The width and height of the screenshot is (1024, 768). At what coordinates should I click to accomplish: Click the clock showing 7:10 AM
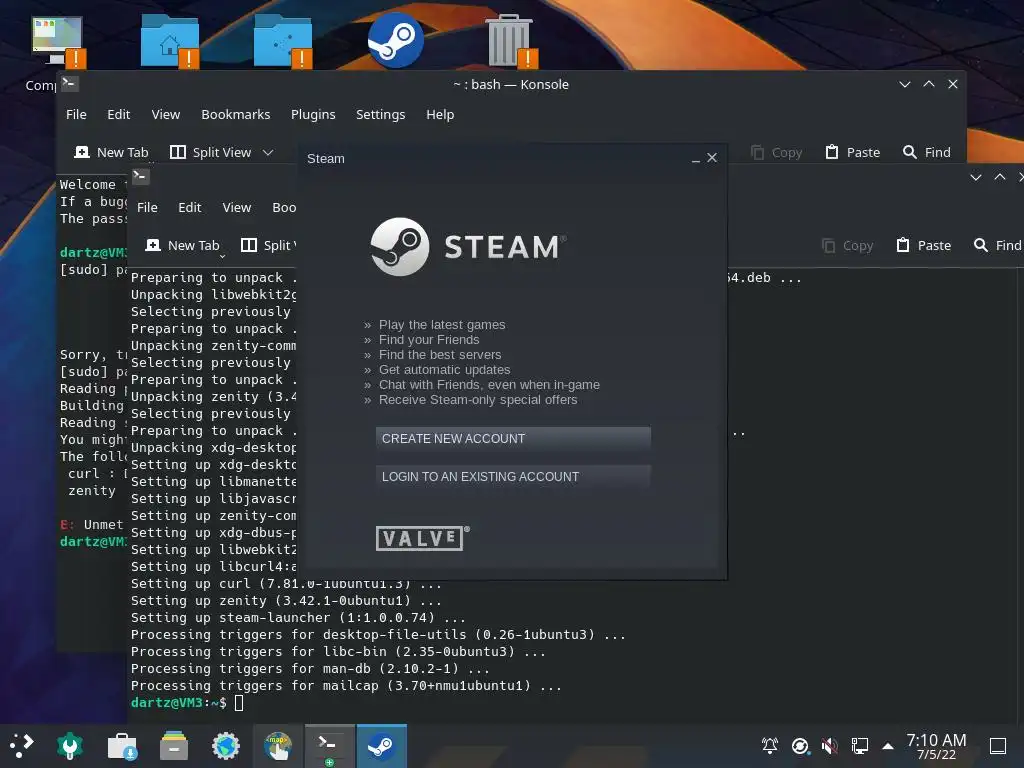[x=936, y=746]
